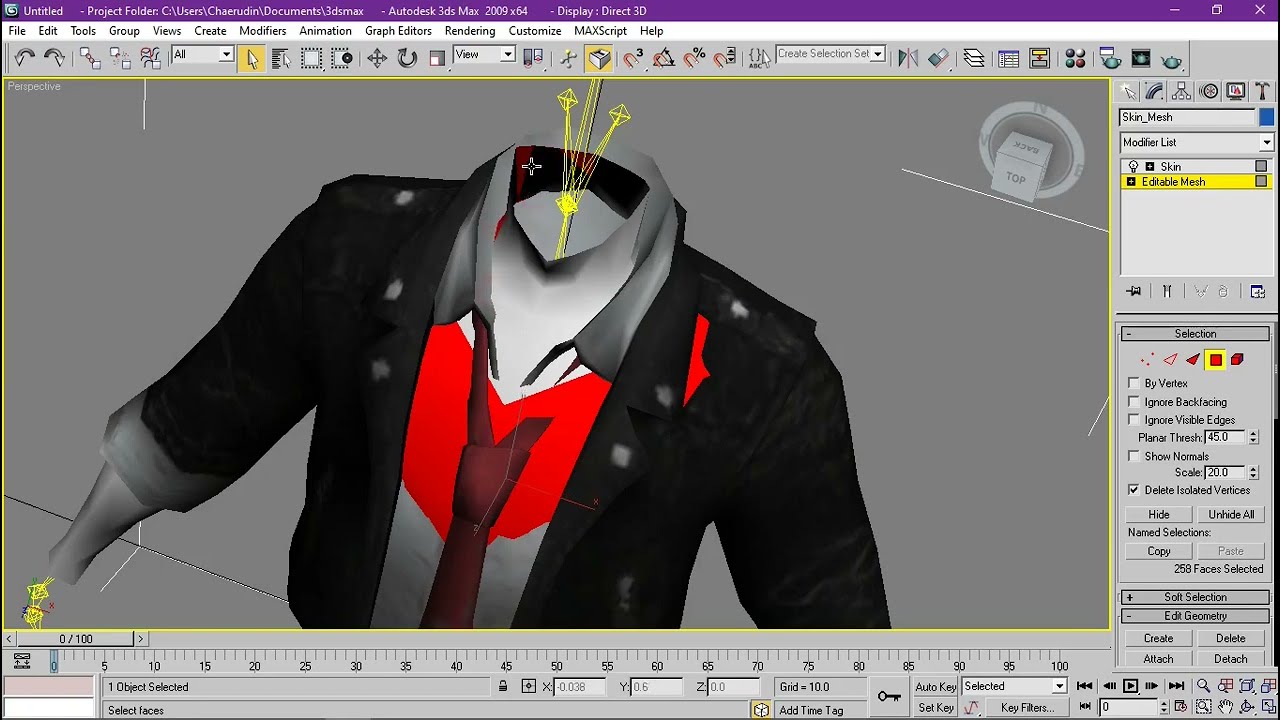Screen dimensions: 1280x720
Task: Click the Quick Render teapot icon
Action: pyautogui.click(x=1171, y=58)
